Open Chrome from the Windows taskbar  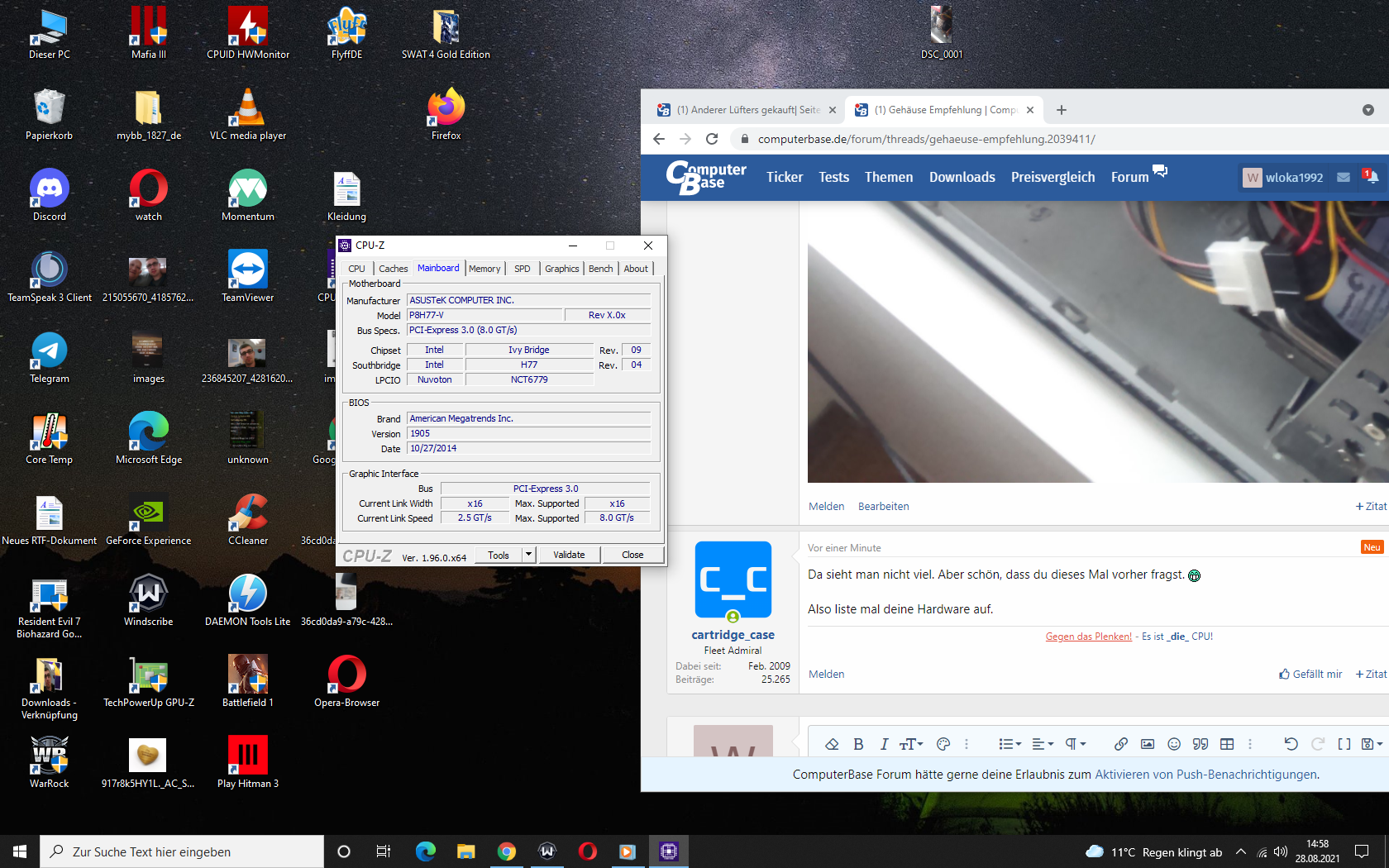pyautogui.click(x=507, y=851)
